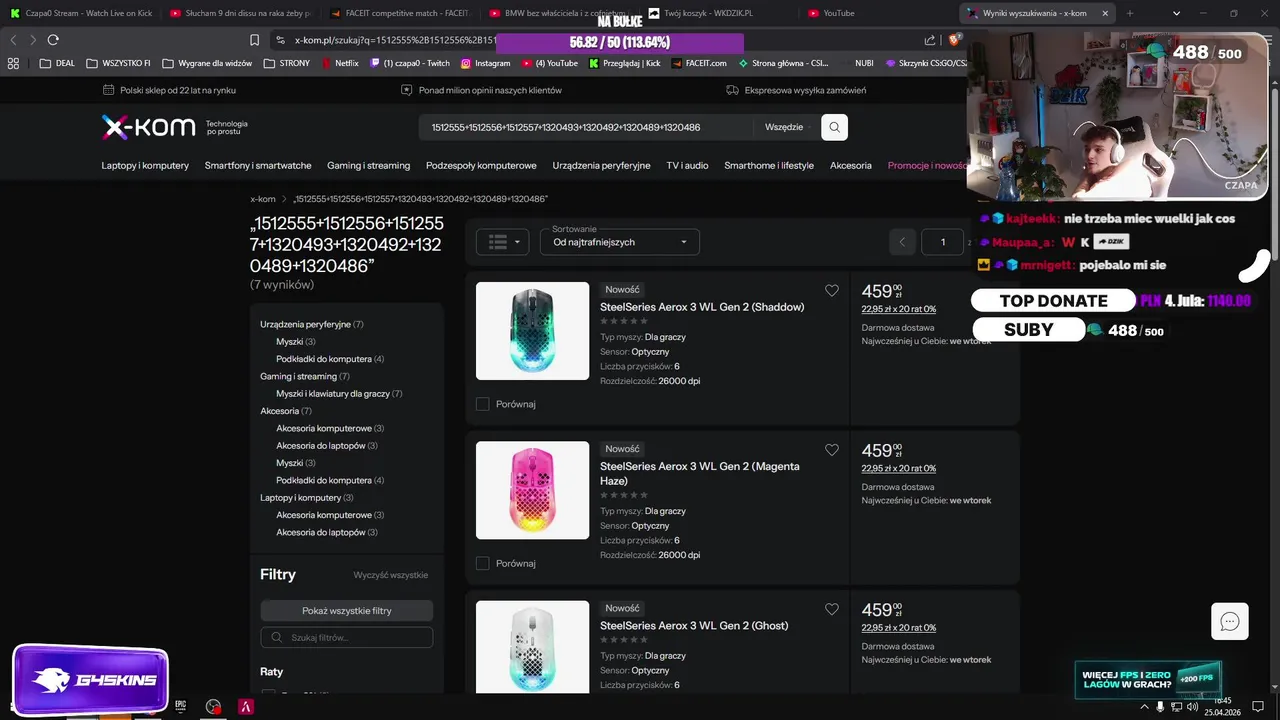Click the search magnifier button
The width and height of the screenshot is (1280, 720).
point(834,127)
